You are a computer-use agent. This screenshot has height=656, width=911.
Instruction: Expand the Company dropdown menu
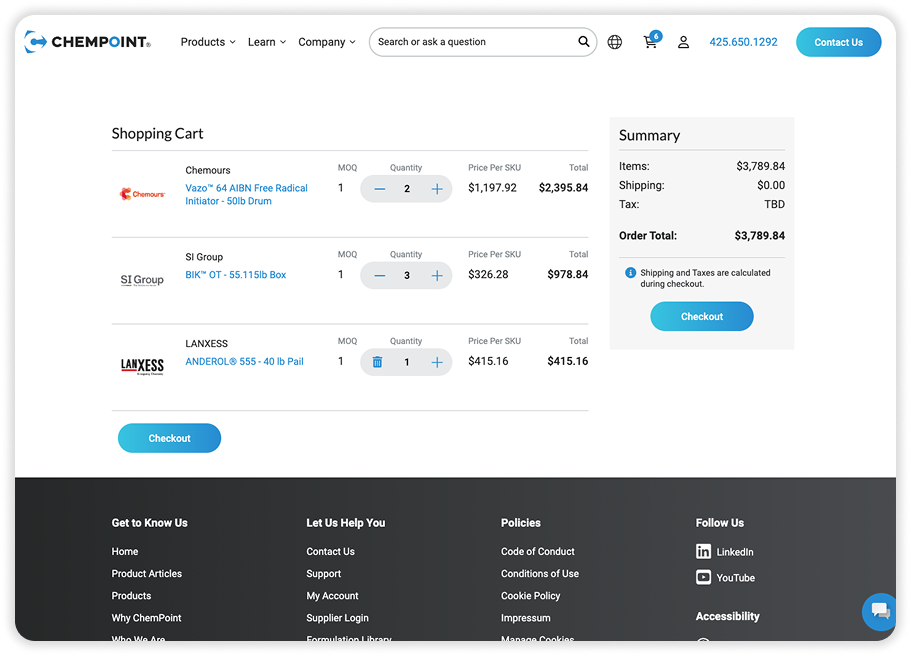[327, 42]
